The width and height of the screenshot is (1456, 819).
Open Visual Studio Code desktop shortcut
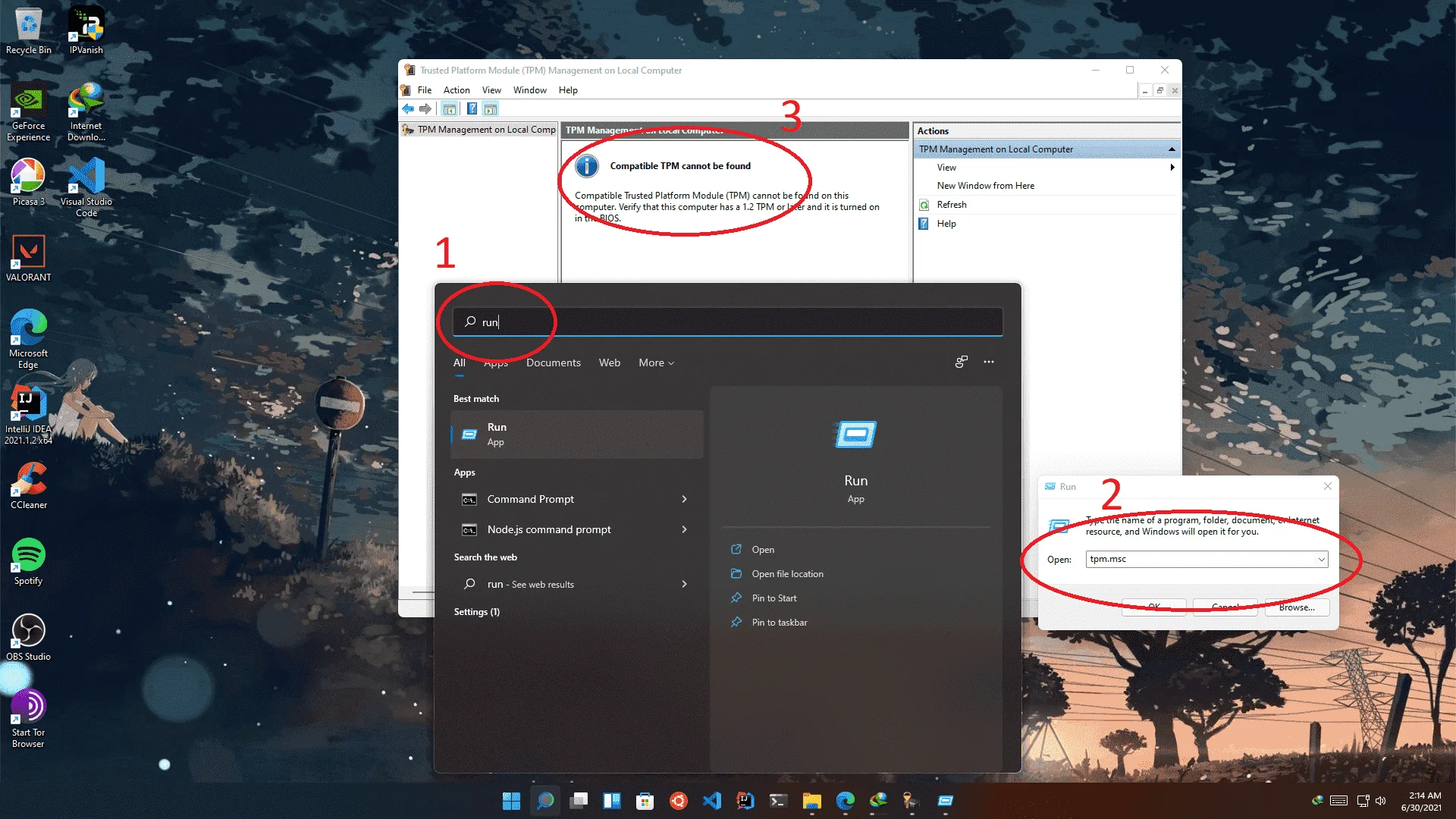tap(86, 187)
